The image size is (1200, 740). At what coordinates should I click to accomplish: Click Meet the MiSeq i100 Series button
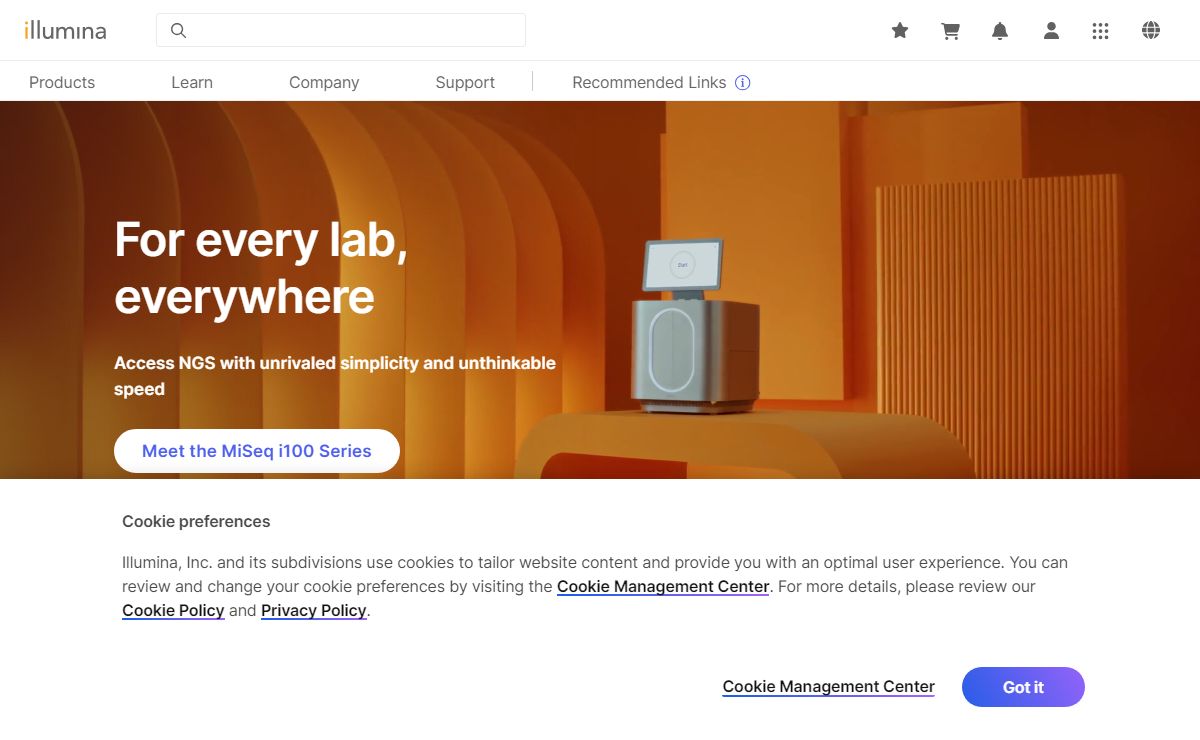coord(257,451)
